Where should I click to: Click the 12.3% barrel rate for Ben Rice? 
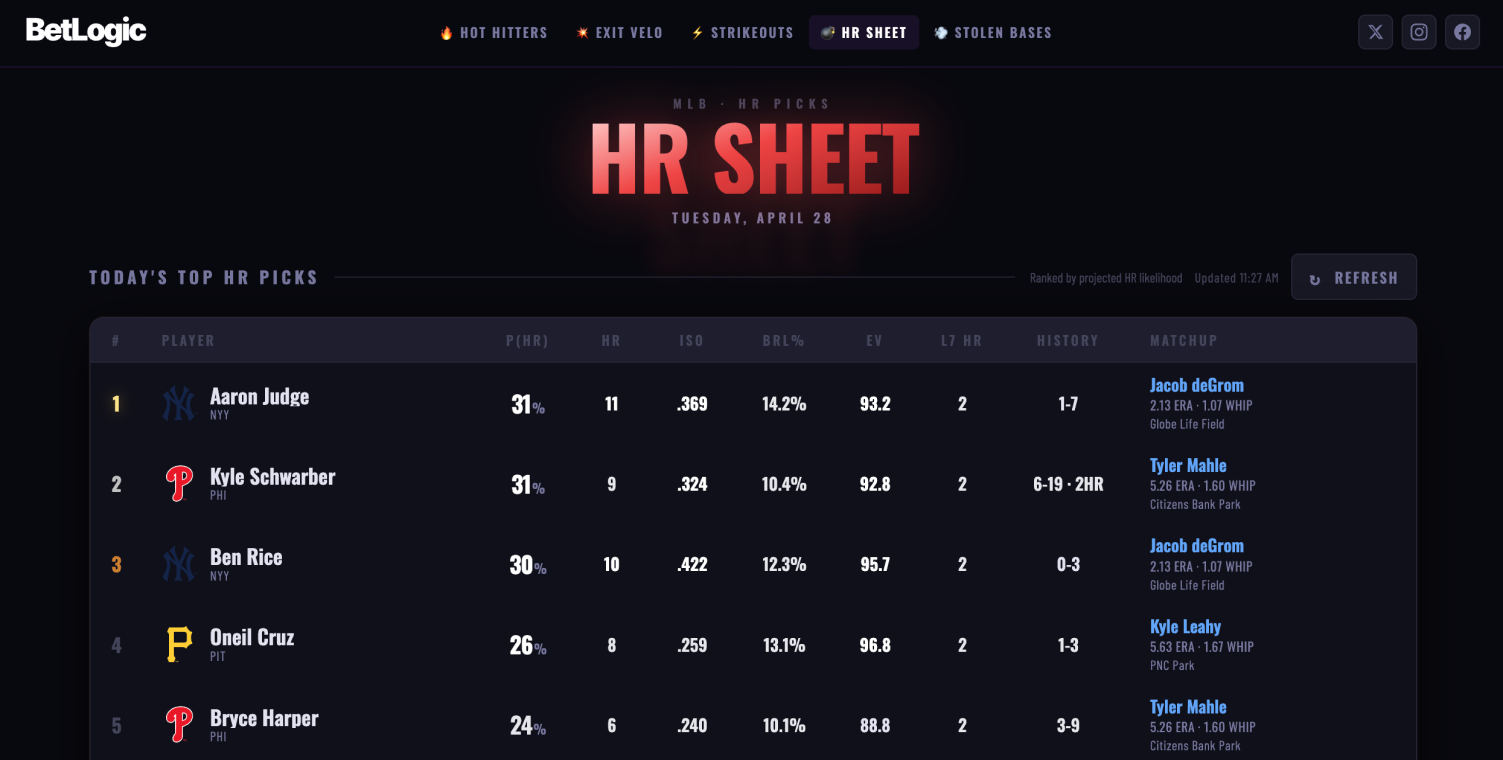[784, 565]
